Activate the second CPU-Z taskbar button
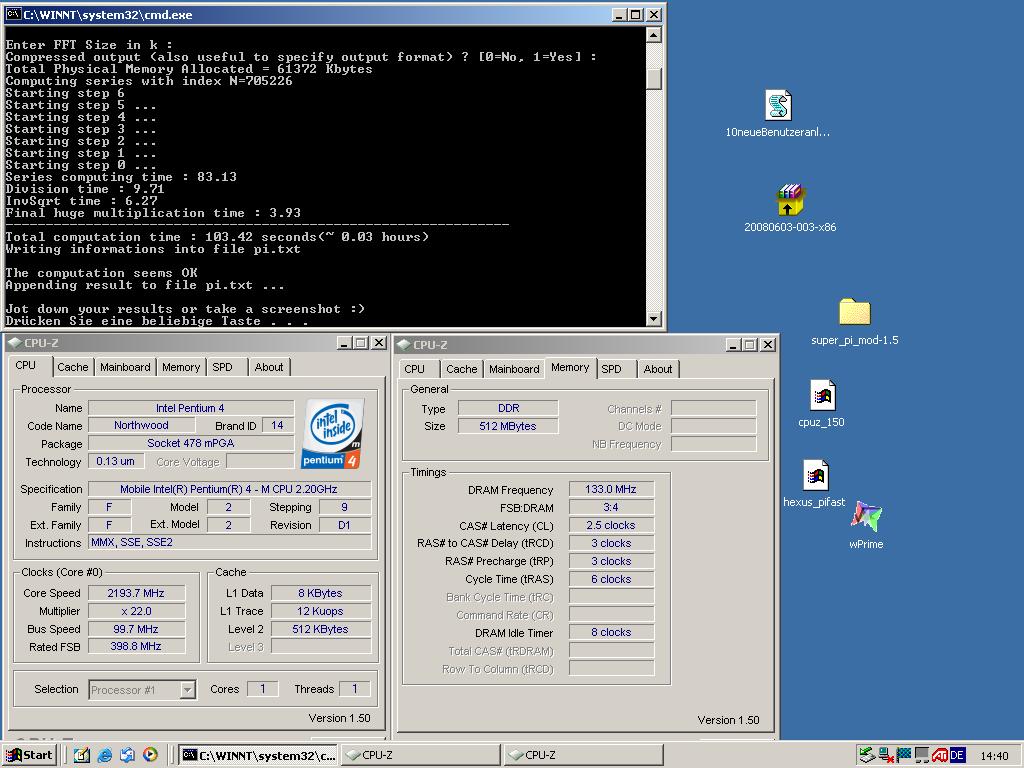 pos(583,755)
